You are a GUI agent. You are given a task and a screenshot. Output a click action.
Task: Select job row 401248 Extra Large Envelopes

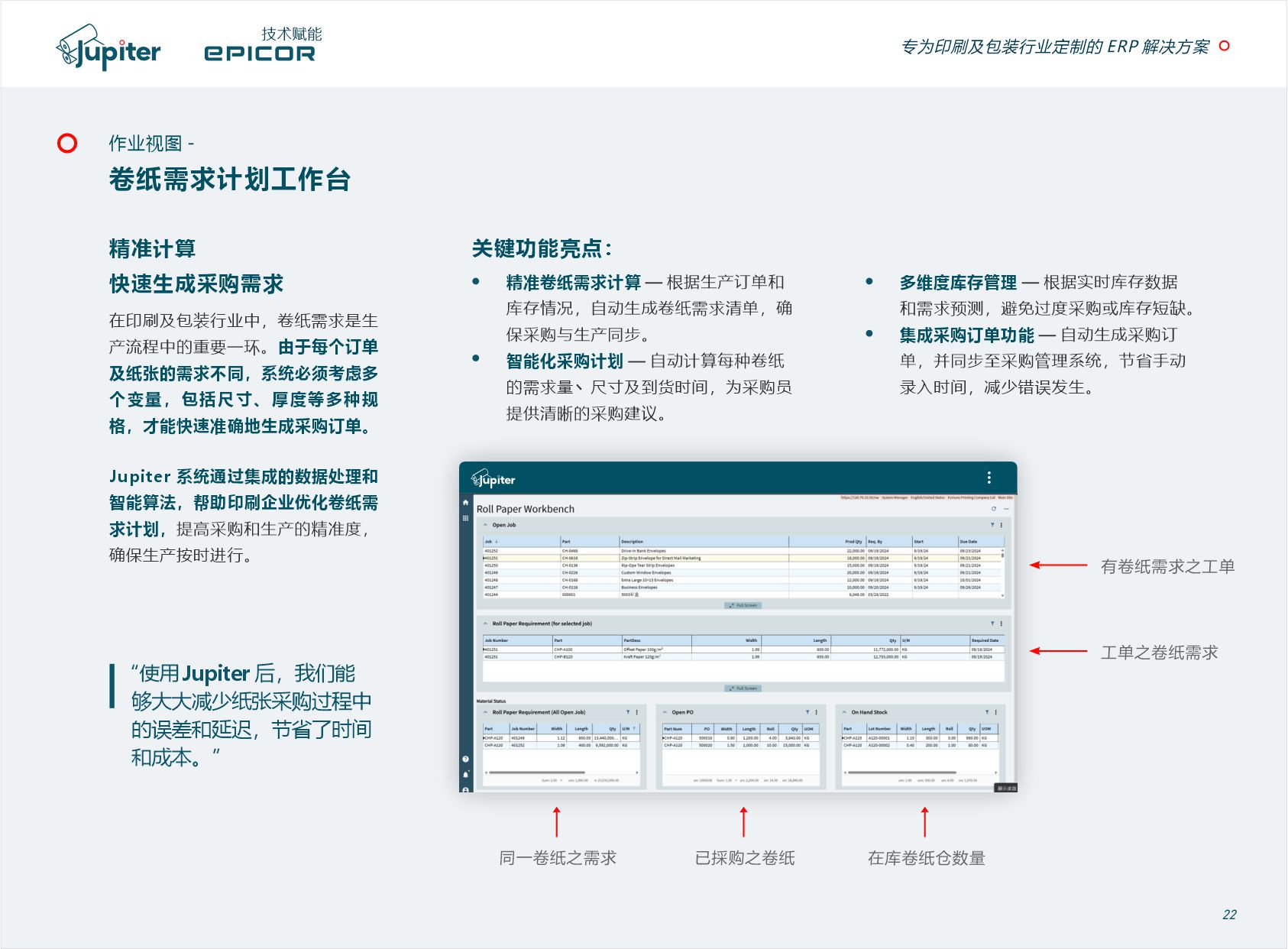tap(741, 580)
